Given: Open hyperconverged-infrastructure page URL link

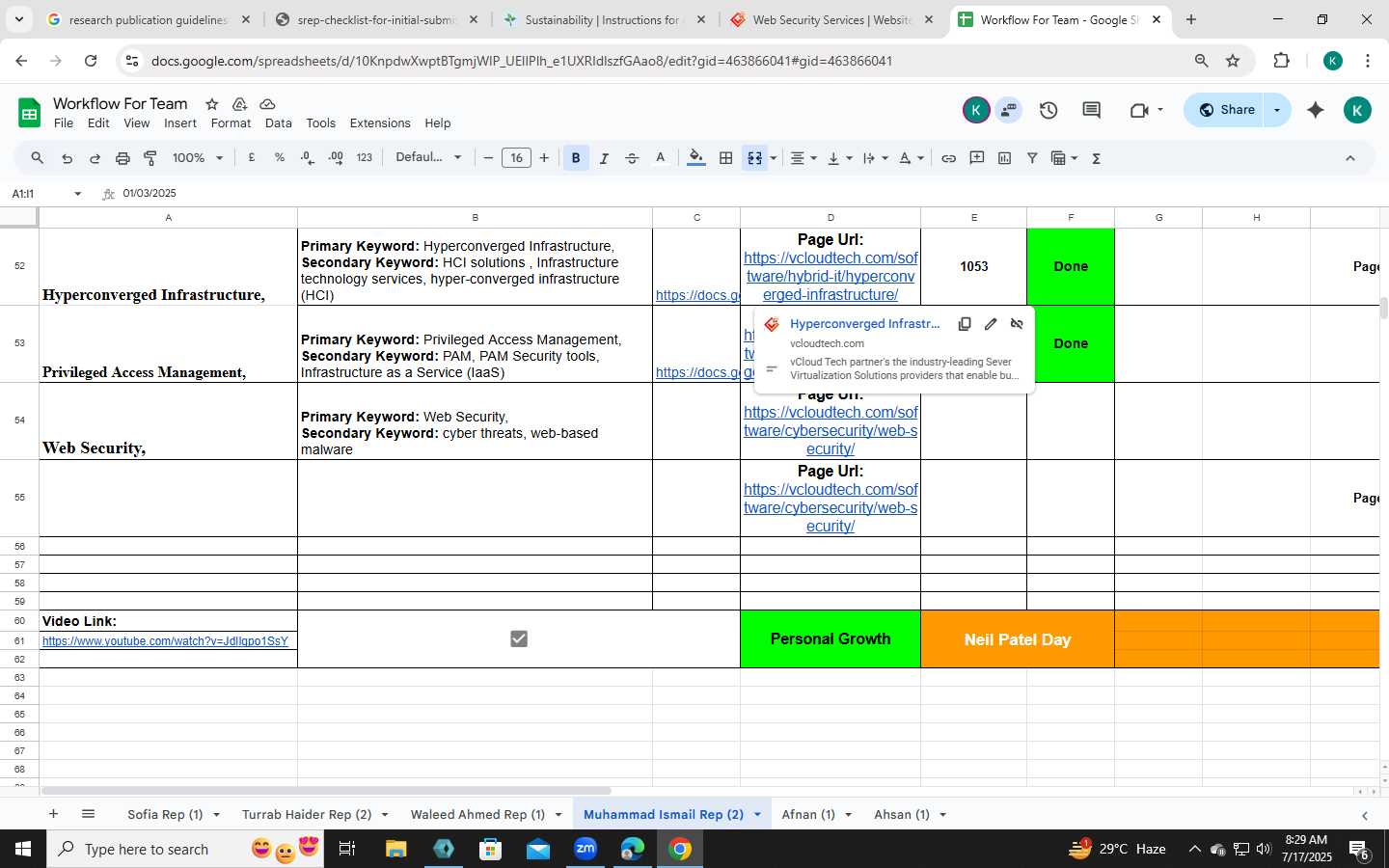Looking at the screenshot, I should (x=831, y=276).
